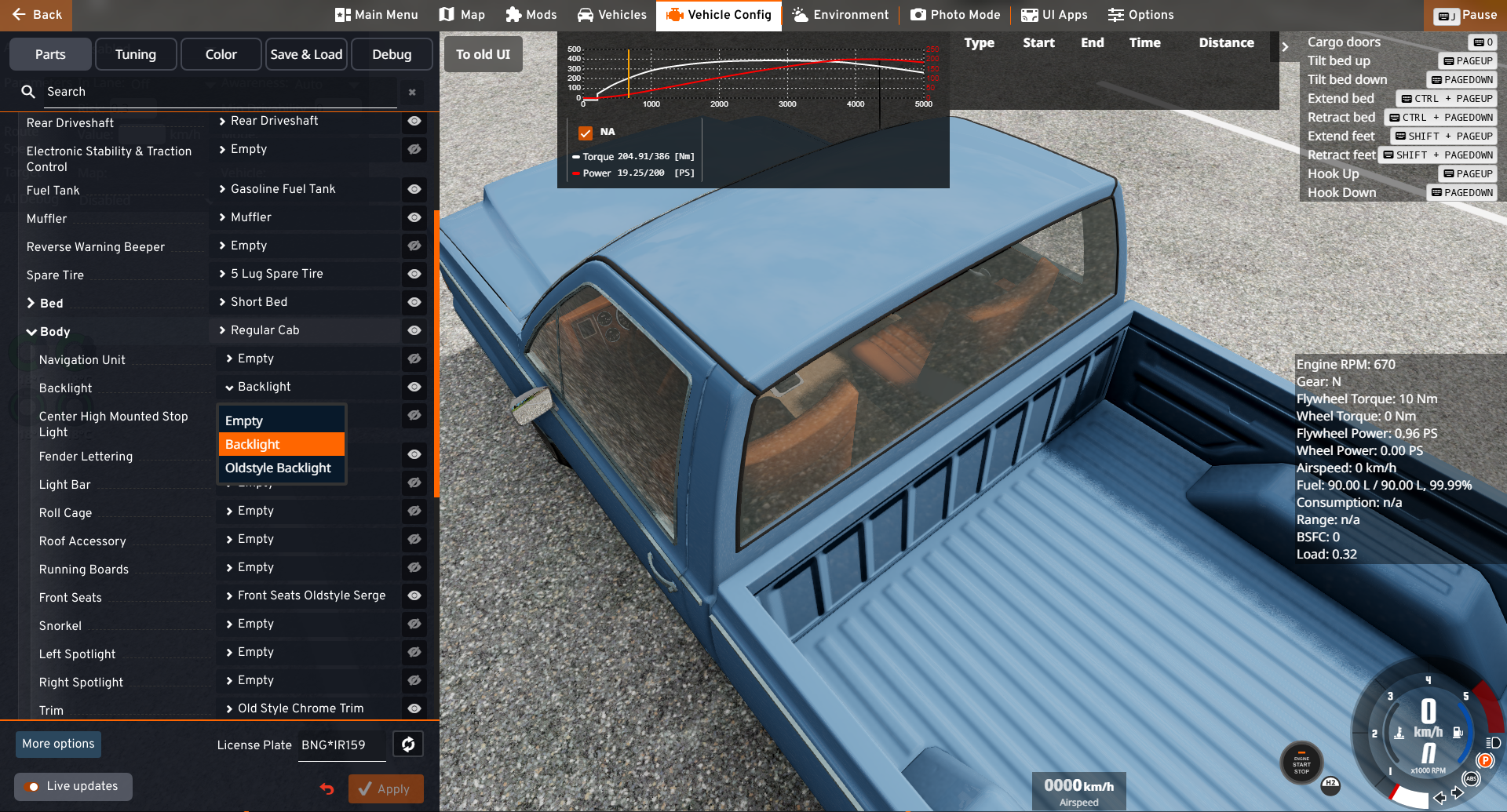Toggle the NA checkbox in torque graph
Screen dimensions: 1507x812
tap(586, 133)
